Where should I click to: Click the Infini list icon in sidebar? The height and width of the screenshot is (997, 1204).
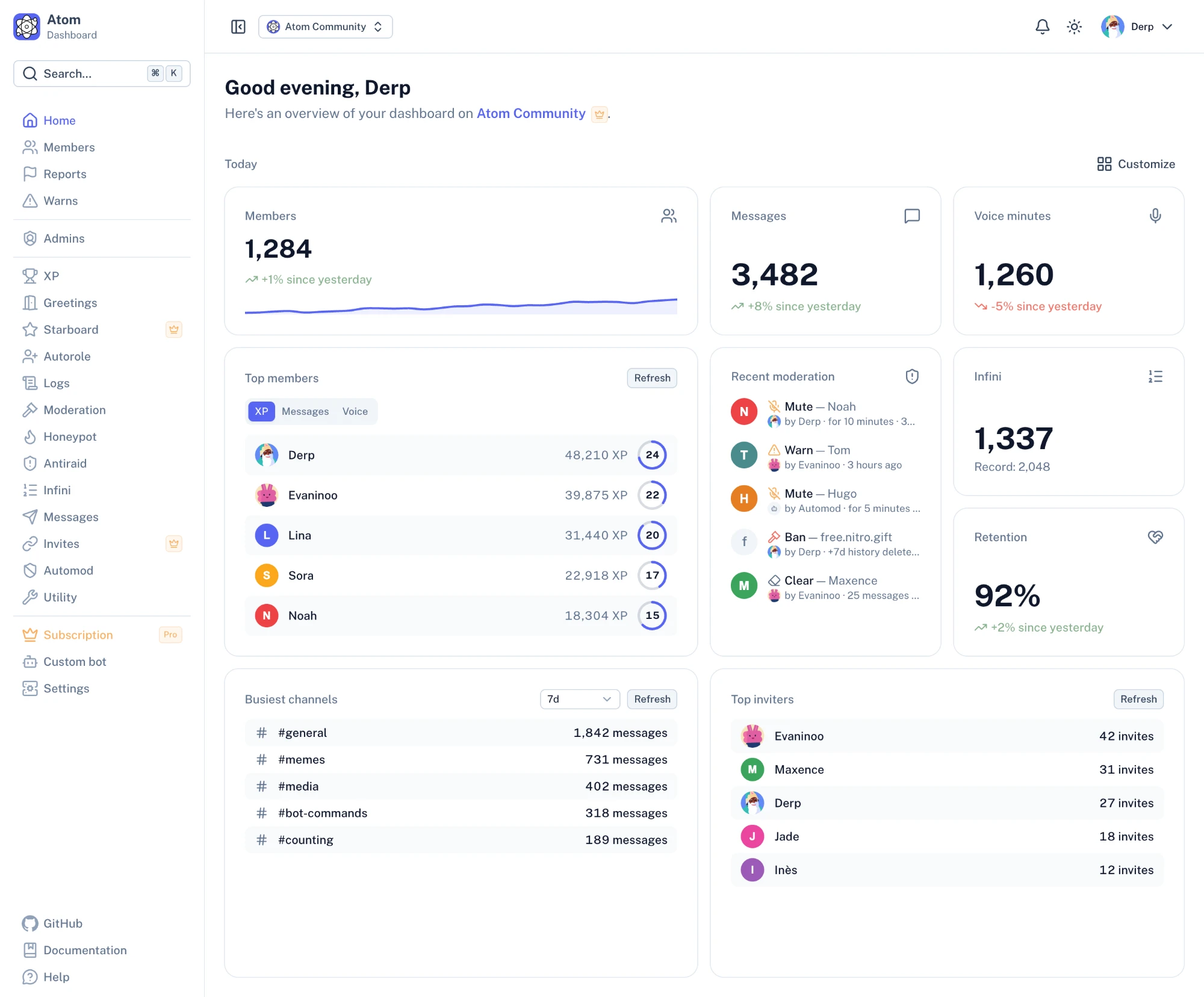pyautogui.click(x=30, y=490)
